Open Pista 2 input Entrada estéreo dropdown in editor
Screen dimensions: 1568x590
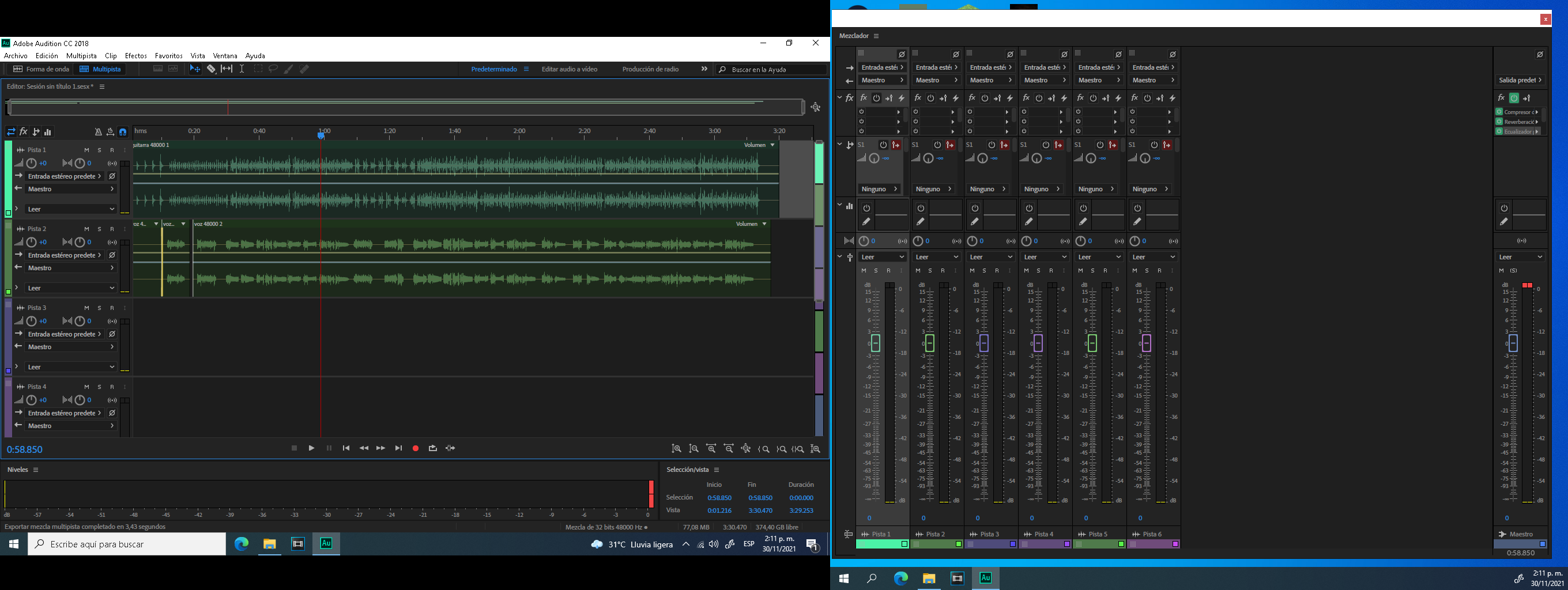65,255
